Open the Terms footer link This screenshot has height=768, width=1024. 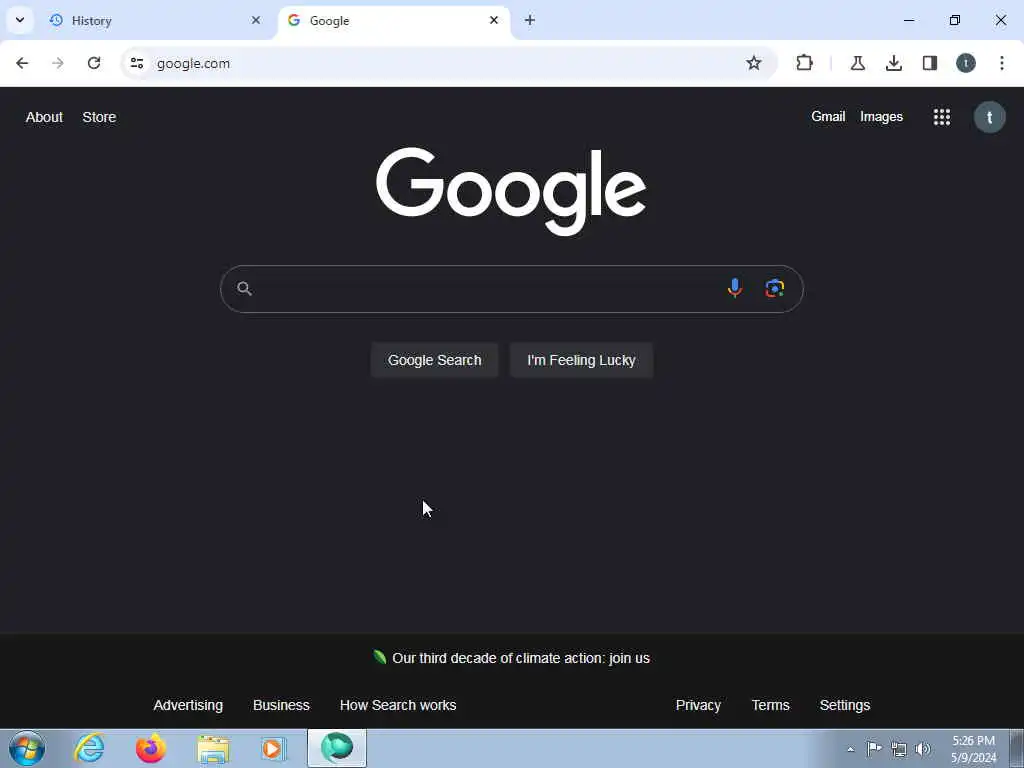(x=771, y=705)
